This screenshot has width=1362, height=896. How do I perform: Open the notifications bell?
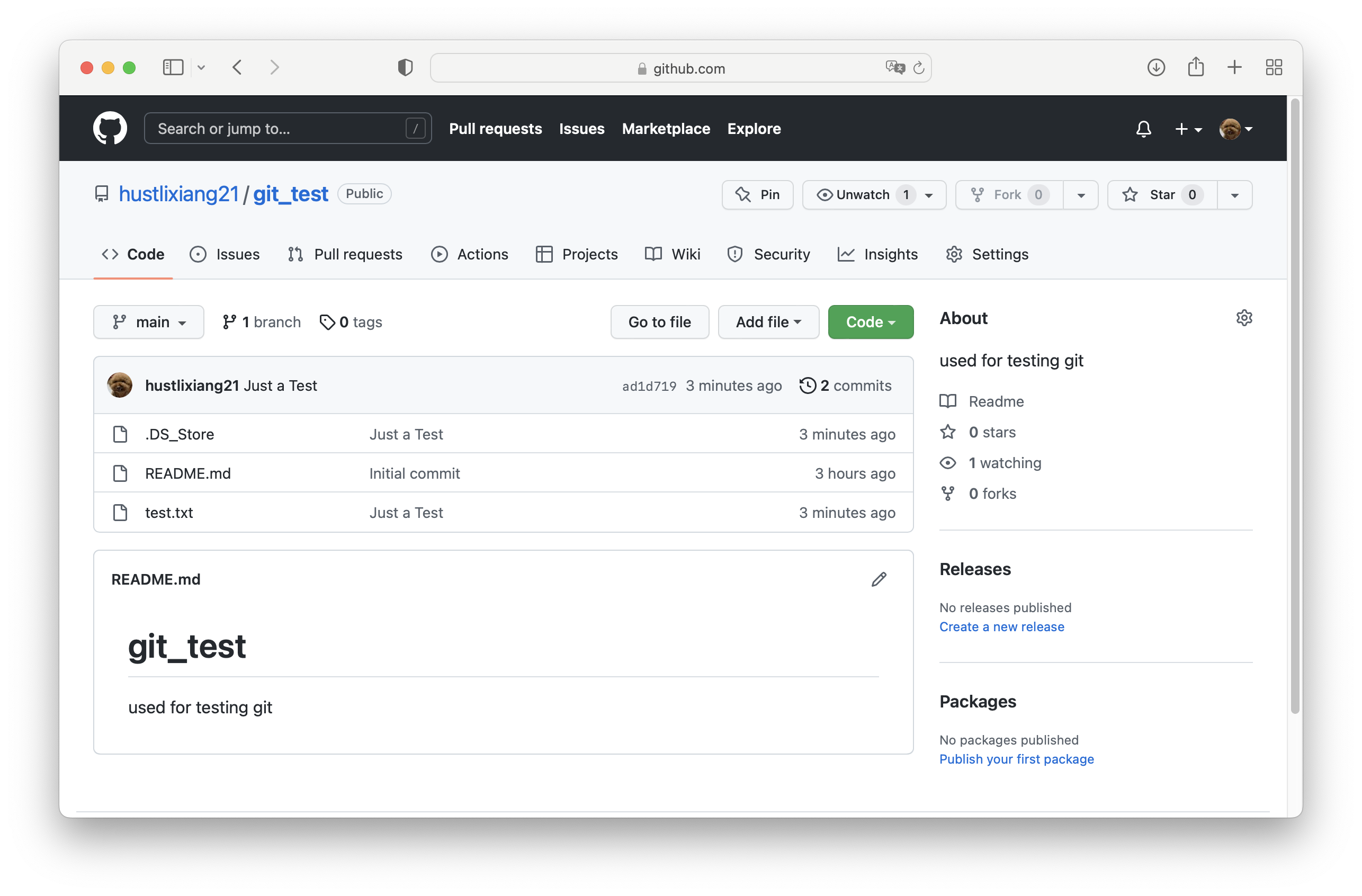(x=1143, y=129)
